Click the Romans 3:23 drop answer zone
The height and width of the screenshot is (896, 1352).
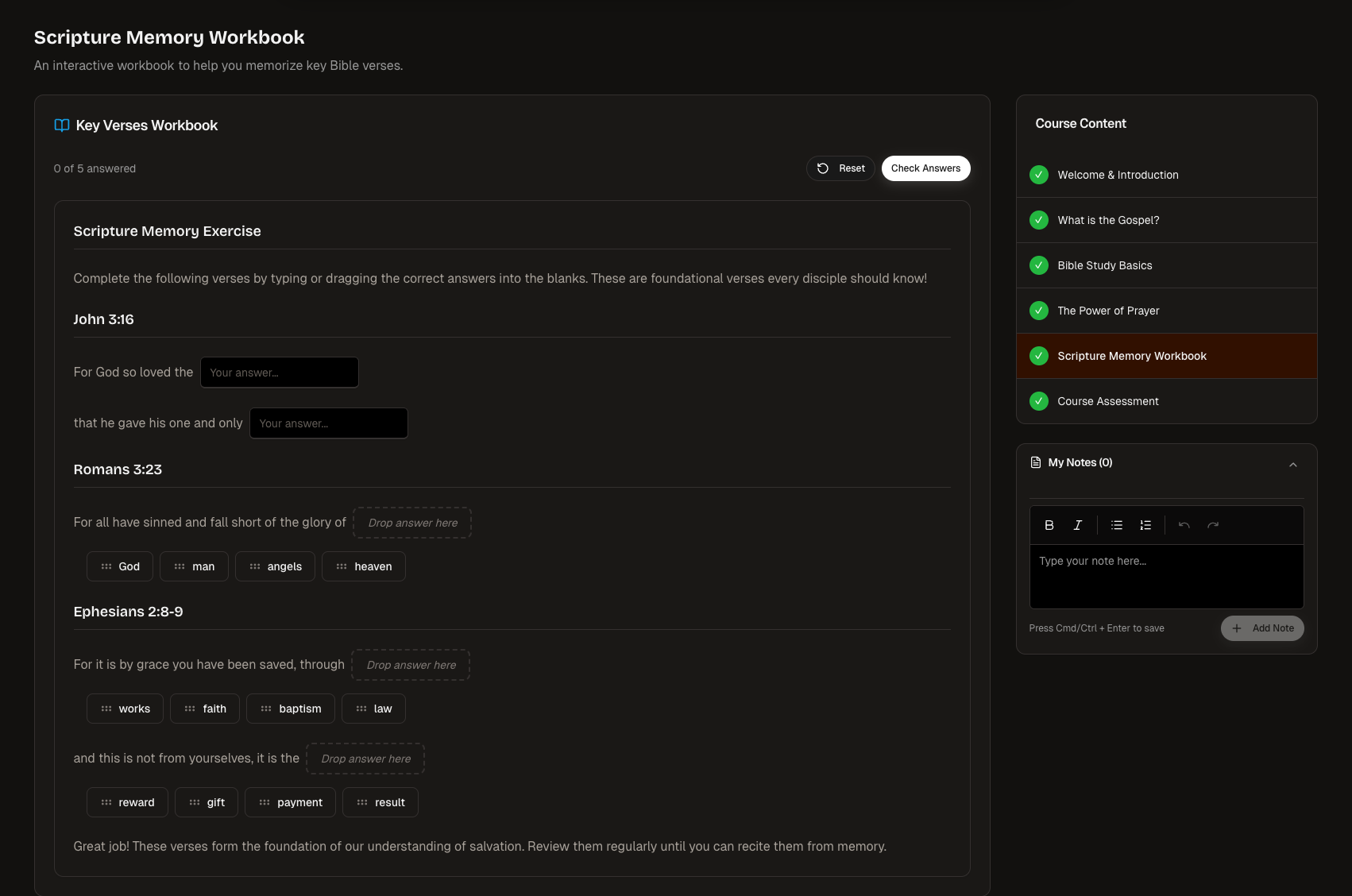click(412, 523)
